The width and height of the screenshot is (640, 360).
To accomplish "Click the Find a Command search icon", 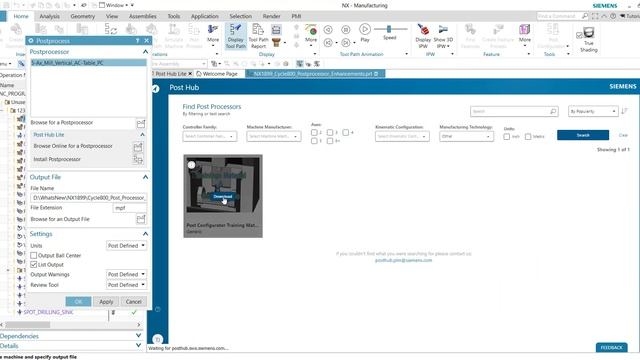I will point(585,16).
